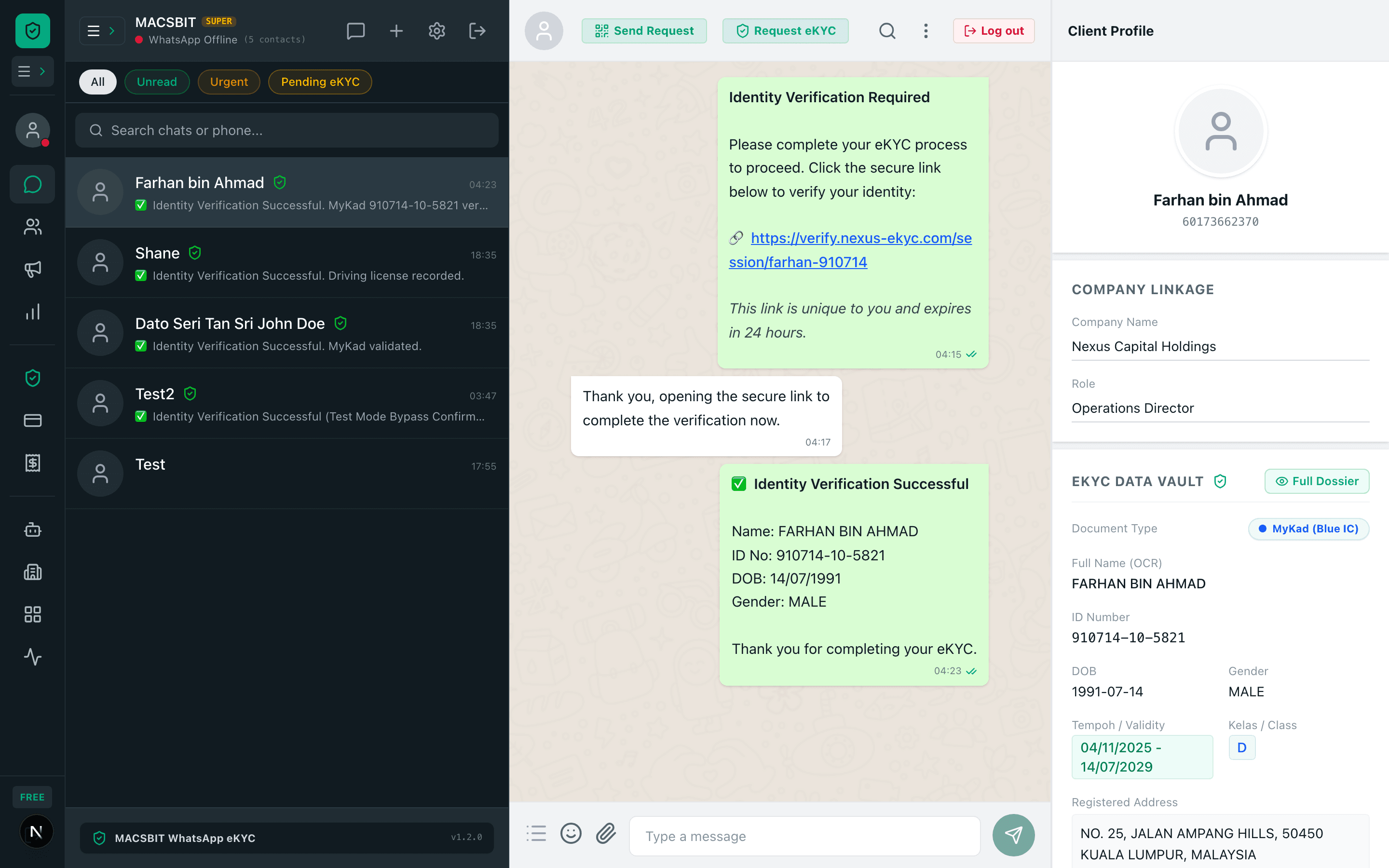The width and height of the screenshot is (1389, 868).
Task: Focus the Search chats or phone field
Action: [287, 130]
